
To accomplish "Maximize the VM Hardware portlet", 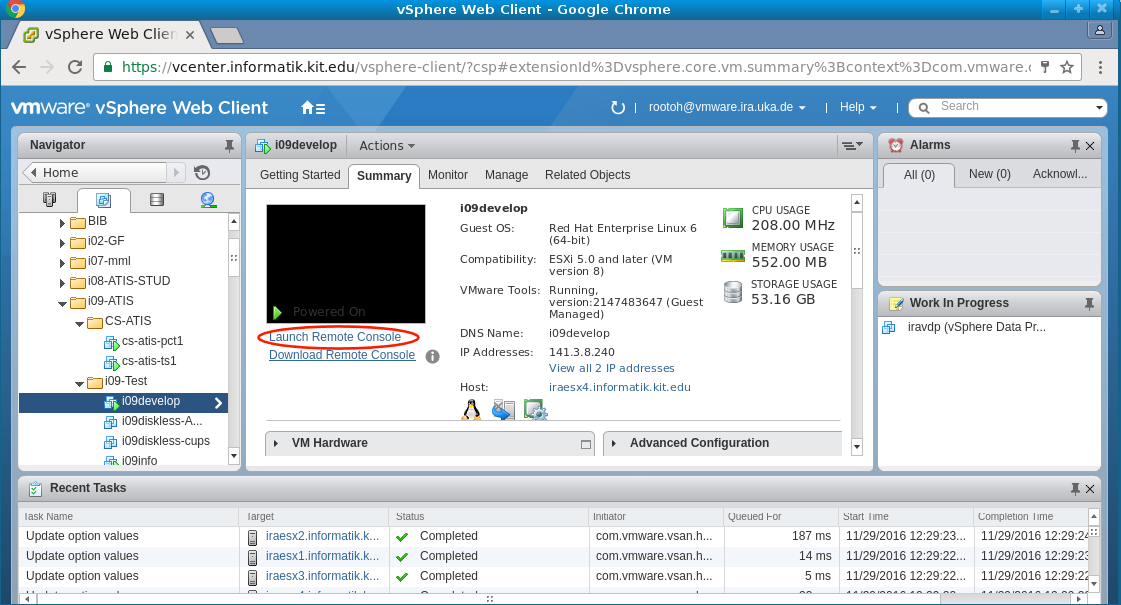I will [x=586, y=444].
